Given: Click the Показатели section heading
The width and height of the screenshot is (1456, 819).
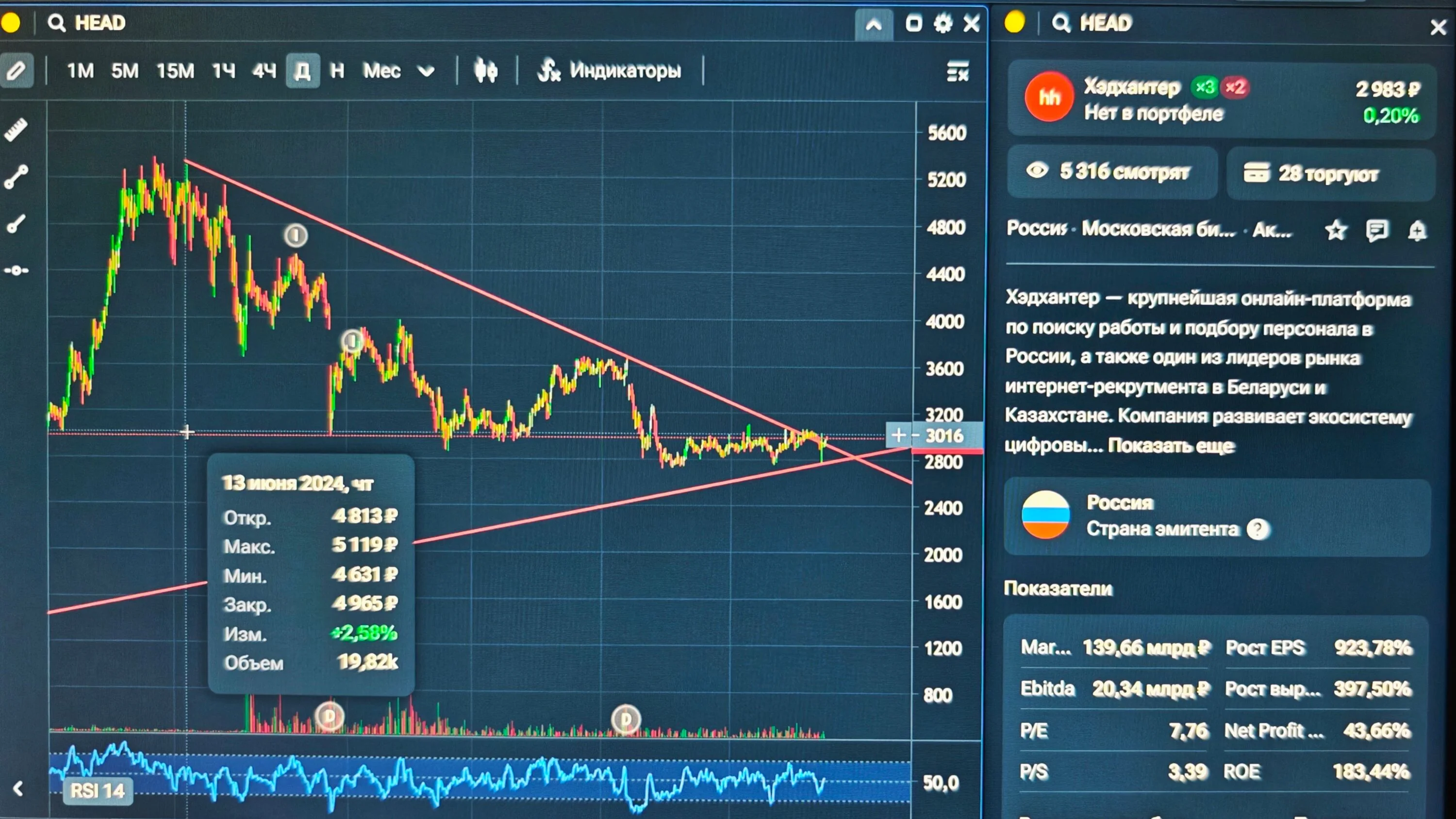Looking at the screenshot, I should point(1058,589).
